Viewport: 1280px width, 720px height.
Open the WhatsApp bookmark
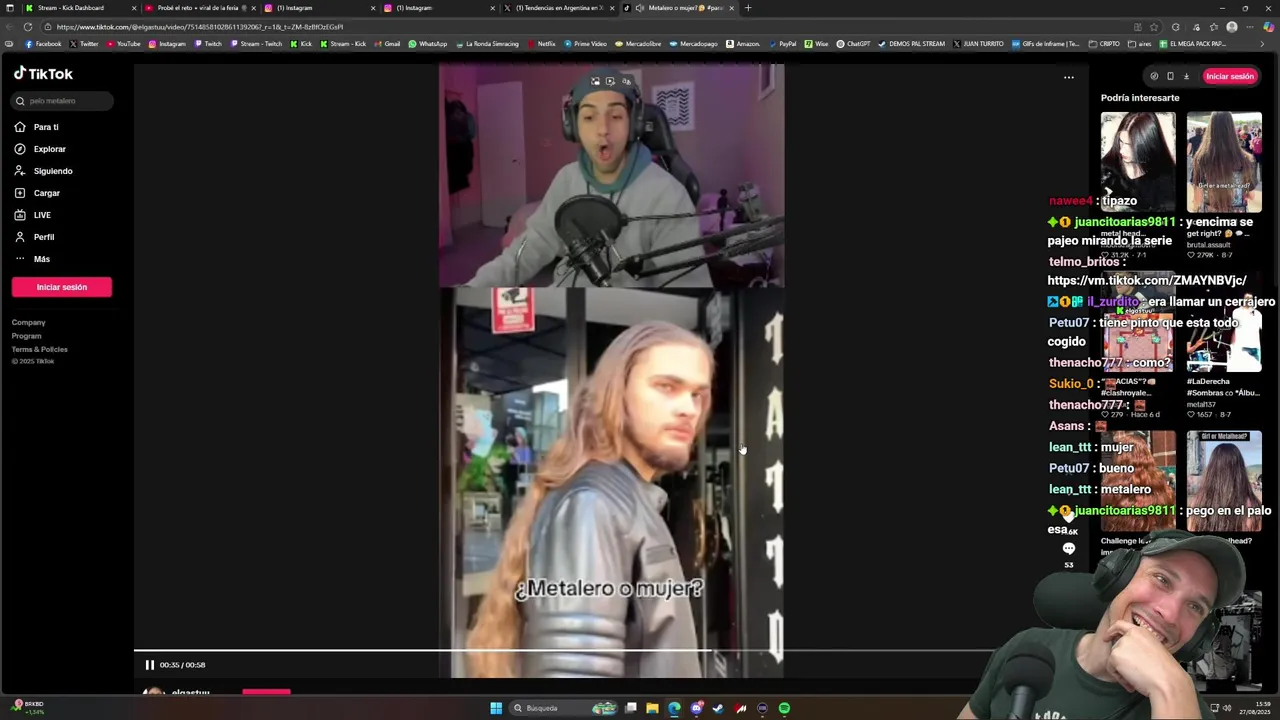(428, 44)
